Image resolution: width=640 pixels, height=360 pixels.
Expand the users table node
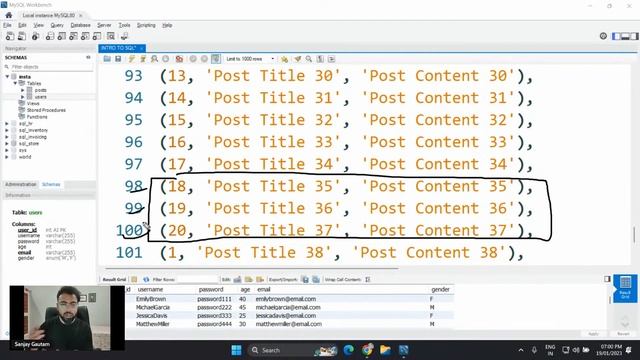pos(23,97)
